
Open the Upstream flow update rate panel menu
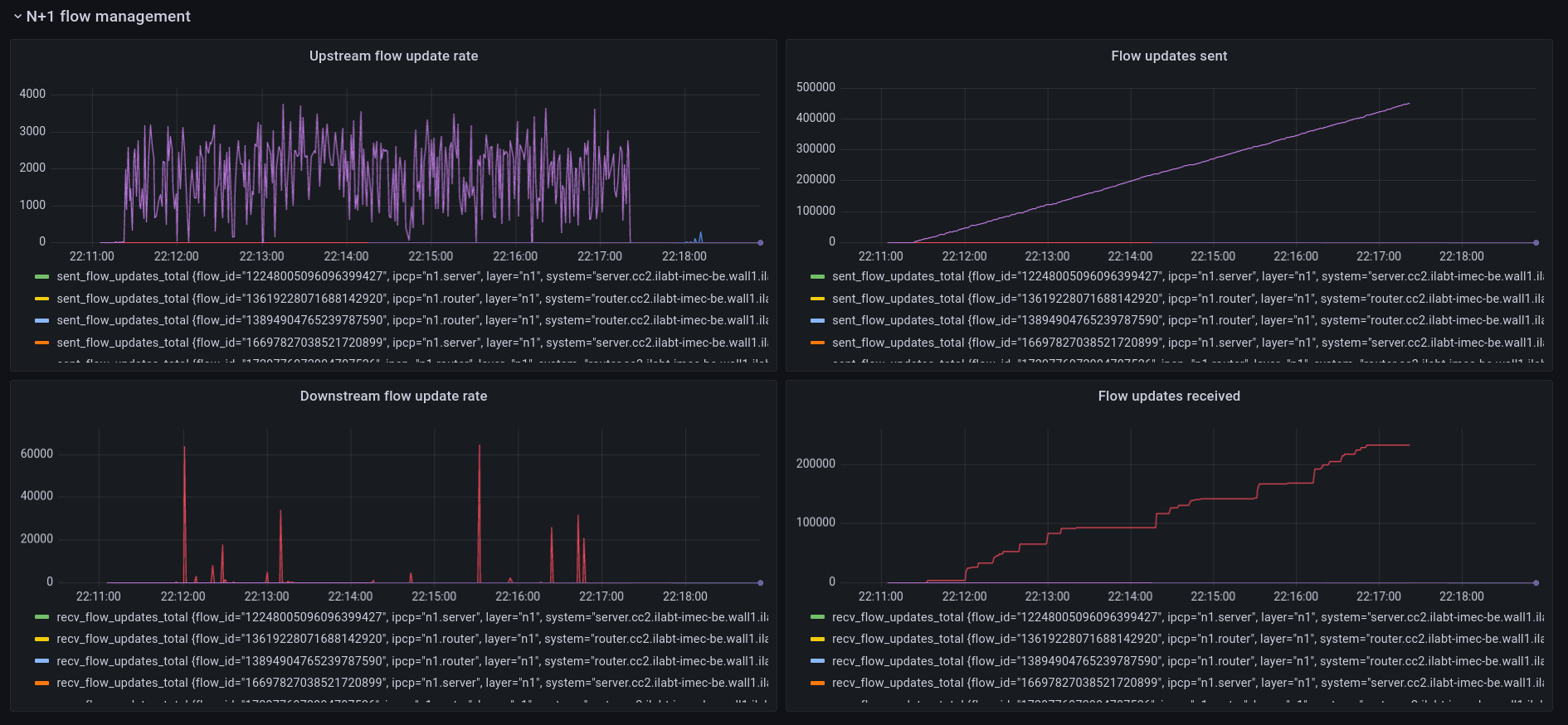point(393,56)
